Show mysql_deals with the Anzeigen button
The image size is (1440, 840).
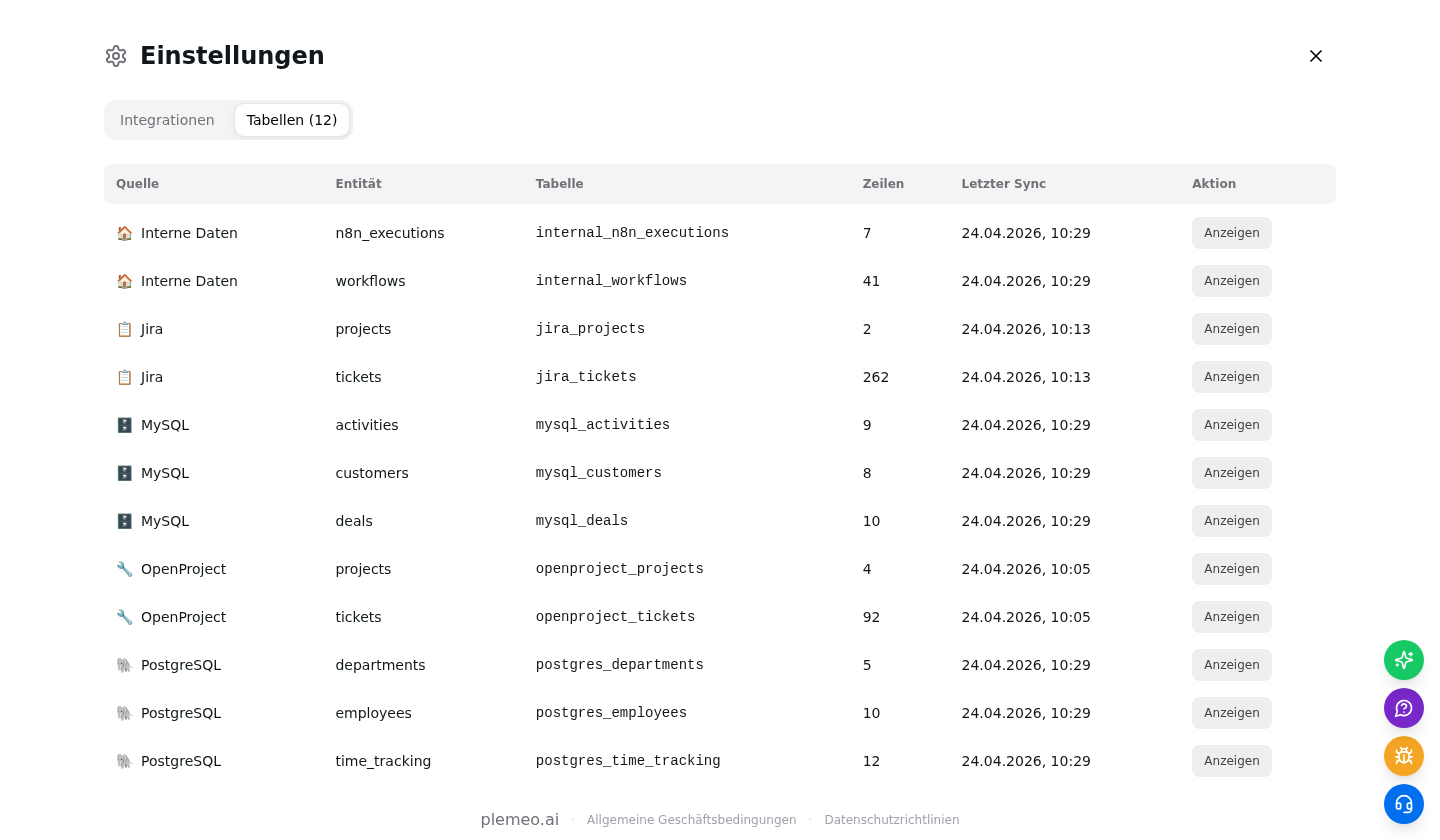tap(1232, 521)
